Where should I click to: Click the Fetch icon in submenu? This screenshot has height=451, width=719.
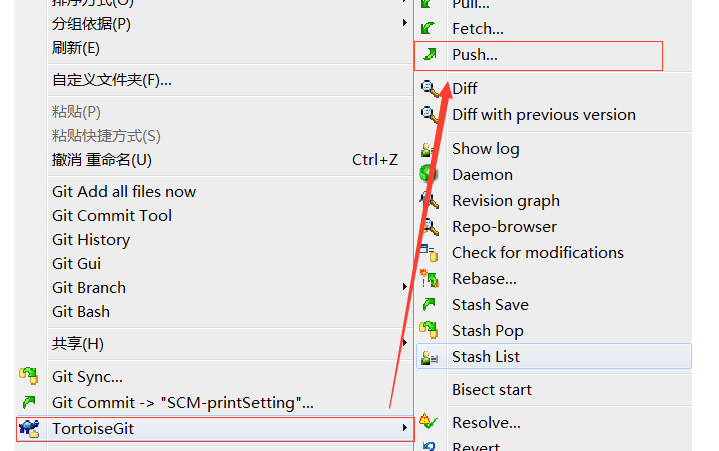click(x=429, y=29)
